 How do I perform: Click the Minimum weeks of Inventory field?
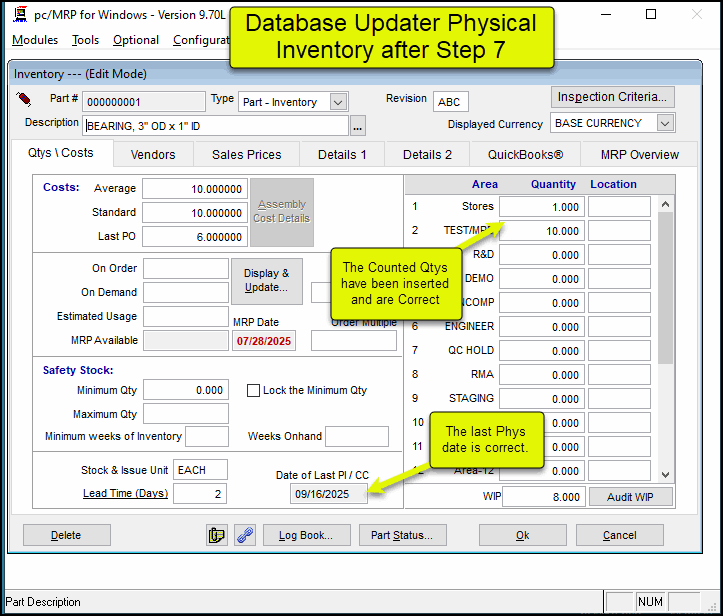(207, 436)
